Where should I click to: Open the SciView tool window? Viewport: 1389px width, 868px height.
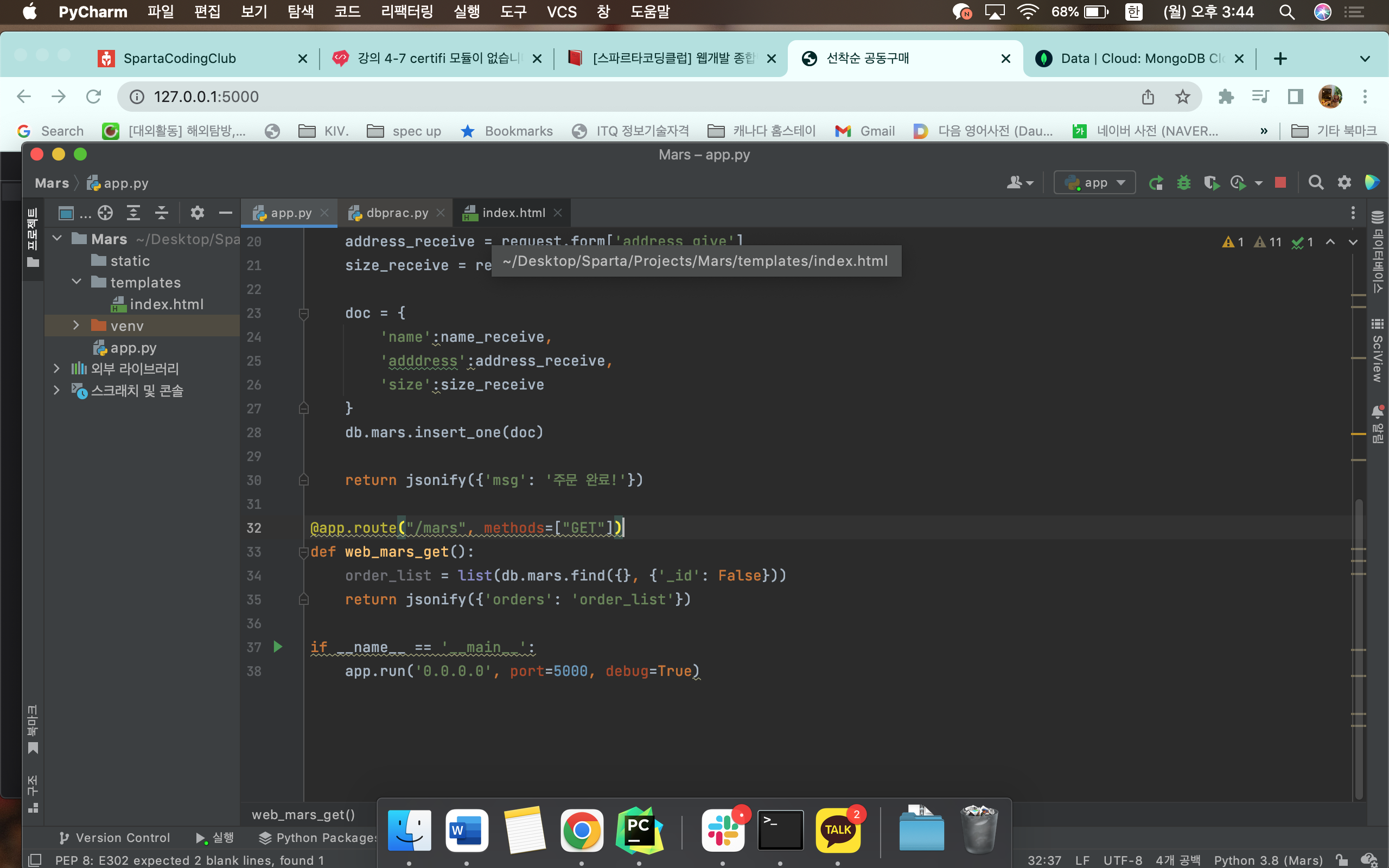[x=1377, y=352]
